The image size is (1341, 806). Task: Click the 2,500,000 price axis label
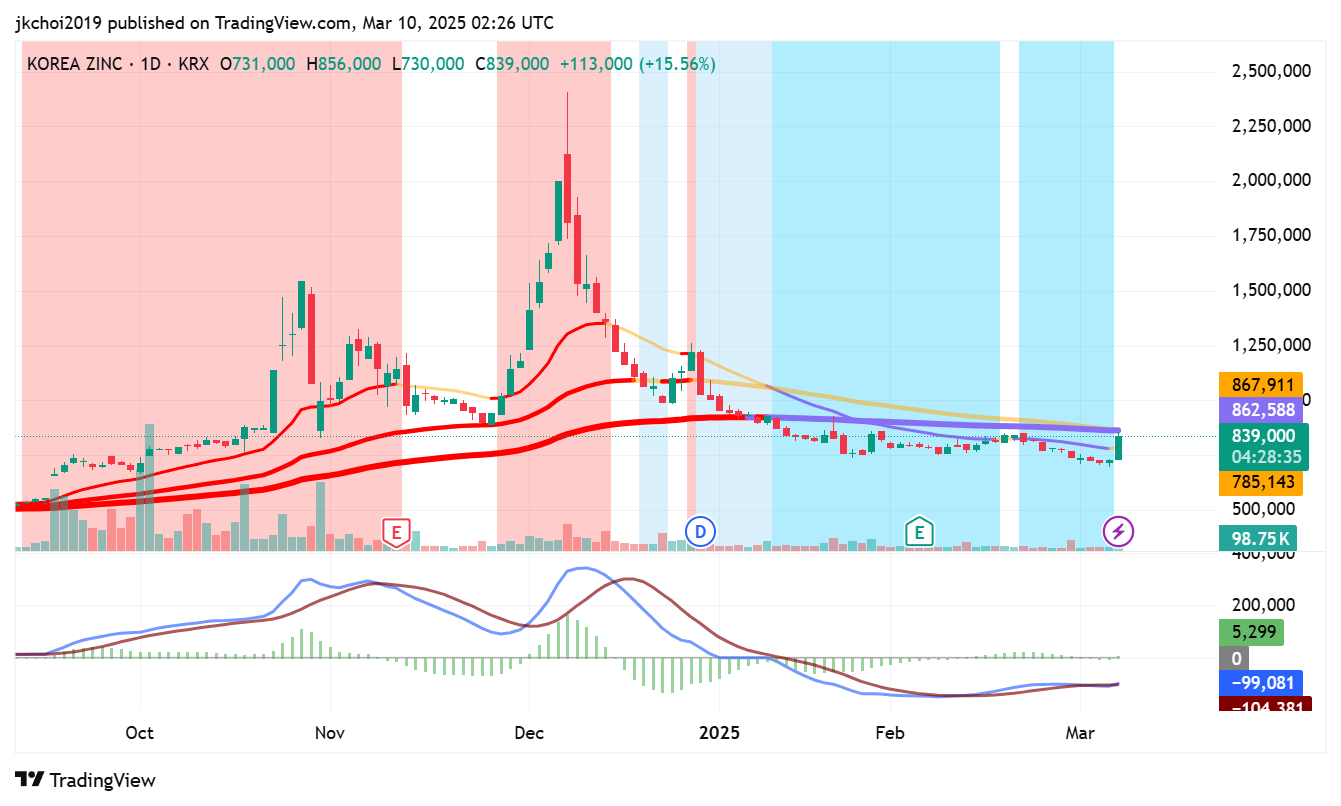pyautogui.click(x=1271, y=71)
